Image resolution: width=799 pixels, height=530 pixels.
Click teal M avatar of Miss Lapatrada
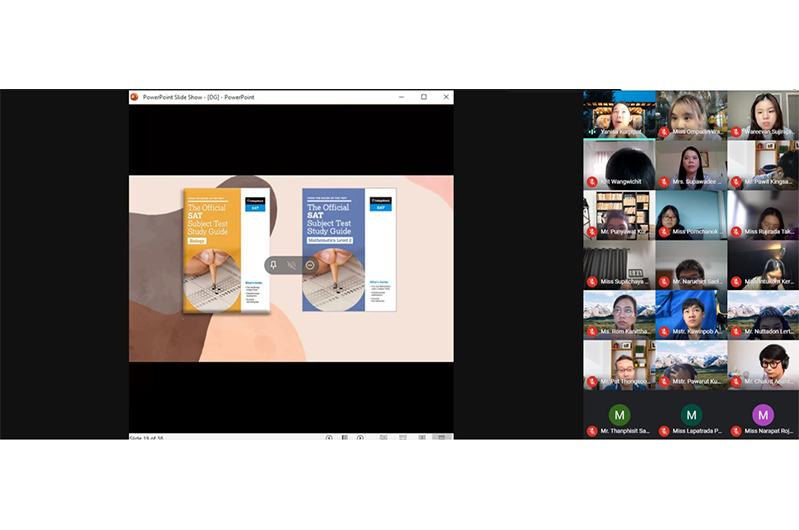coord(691,415)
